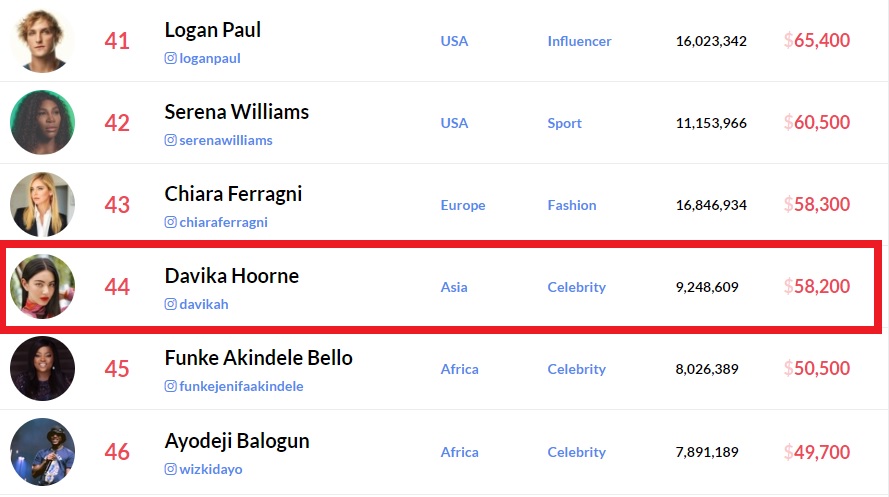This screenshot has height=497, width=889.
Task: Click the Funke Akindele Bello name
Action: click(258, 357)
